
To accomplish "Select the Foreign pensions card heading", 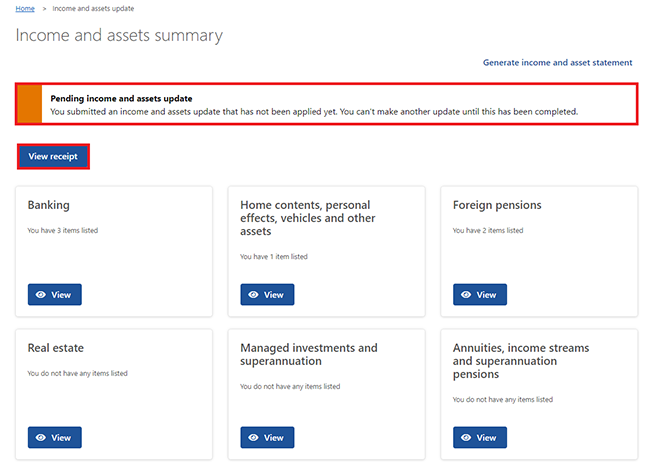I will coord(496,205).
